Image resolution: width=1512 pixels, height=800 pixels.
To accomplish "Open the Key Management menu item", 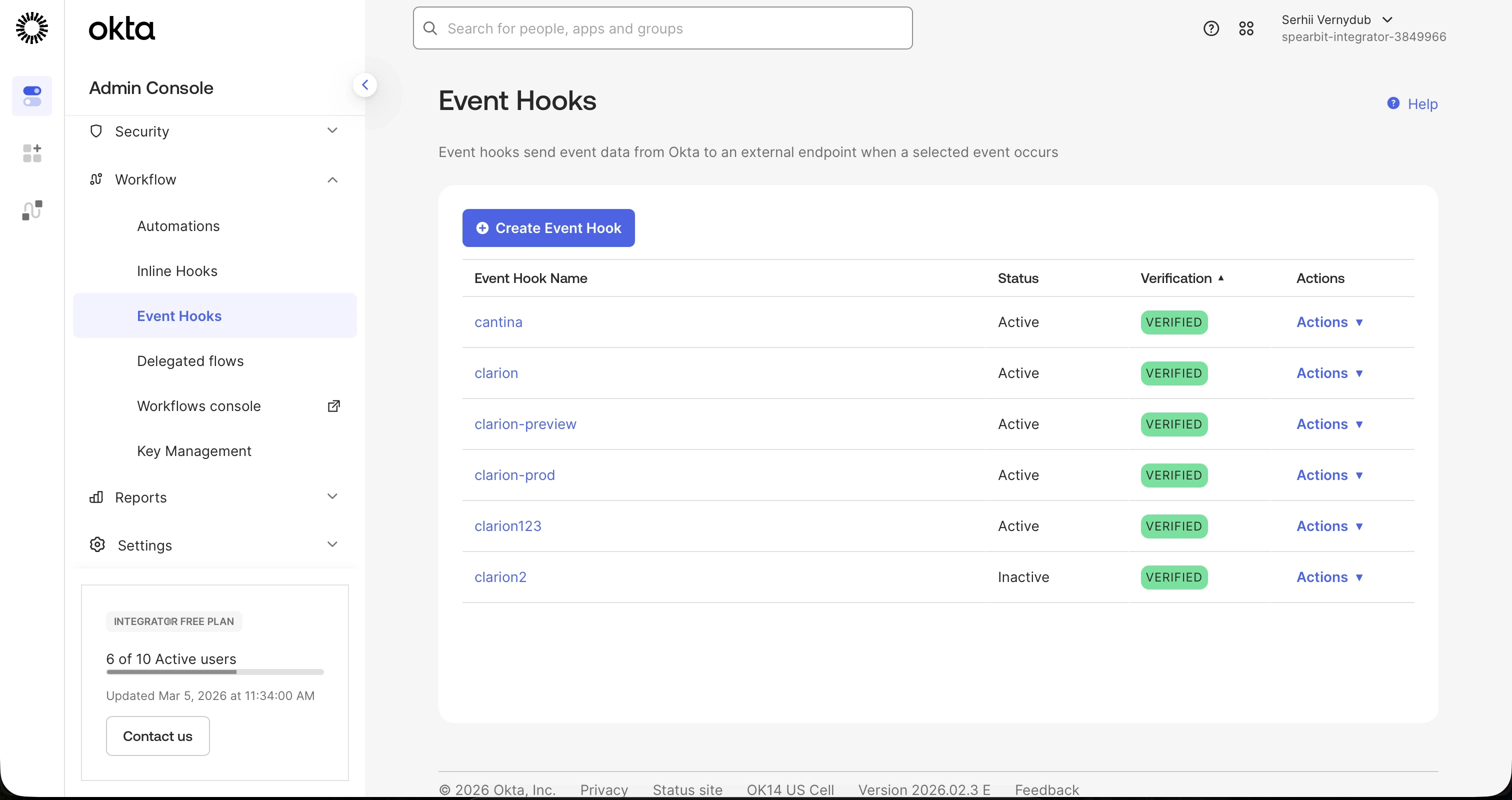I will (x=193, y=451).
